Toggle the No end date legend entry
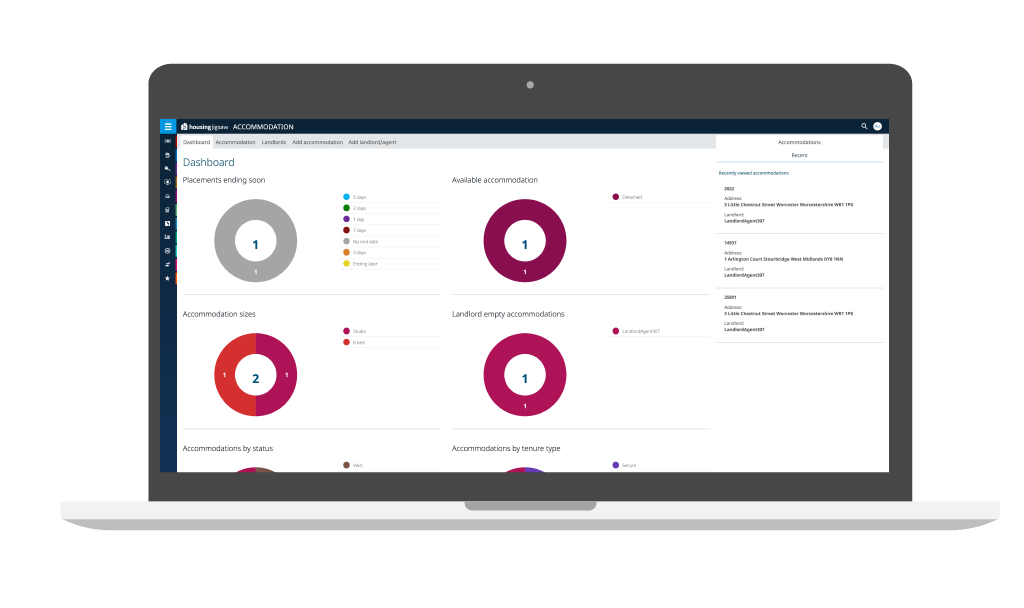Image resolution: width=1024 pixels, height=608 pixels. [360, 242]
